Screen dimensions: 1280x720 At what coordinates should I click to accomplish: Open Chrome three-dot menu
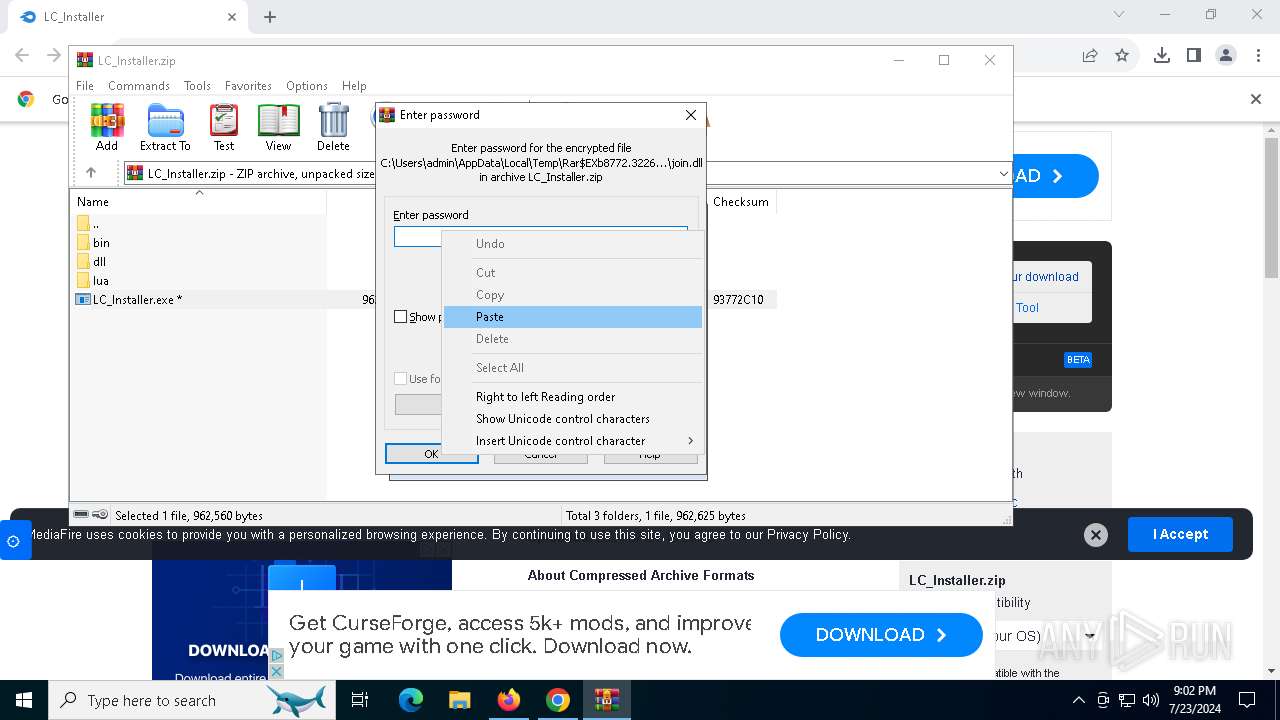click(x=1258, y=56)
